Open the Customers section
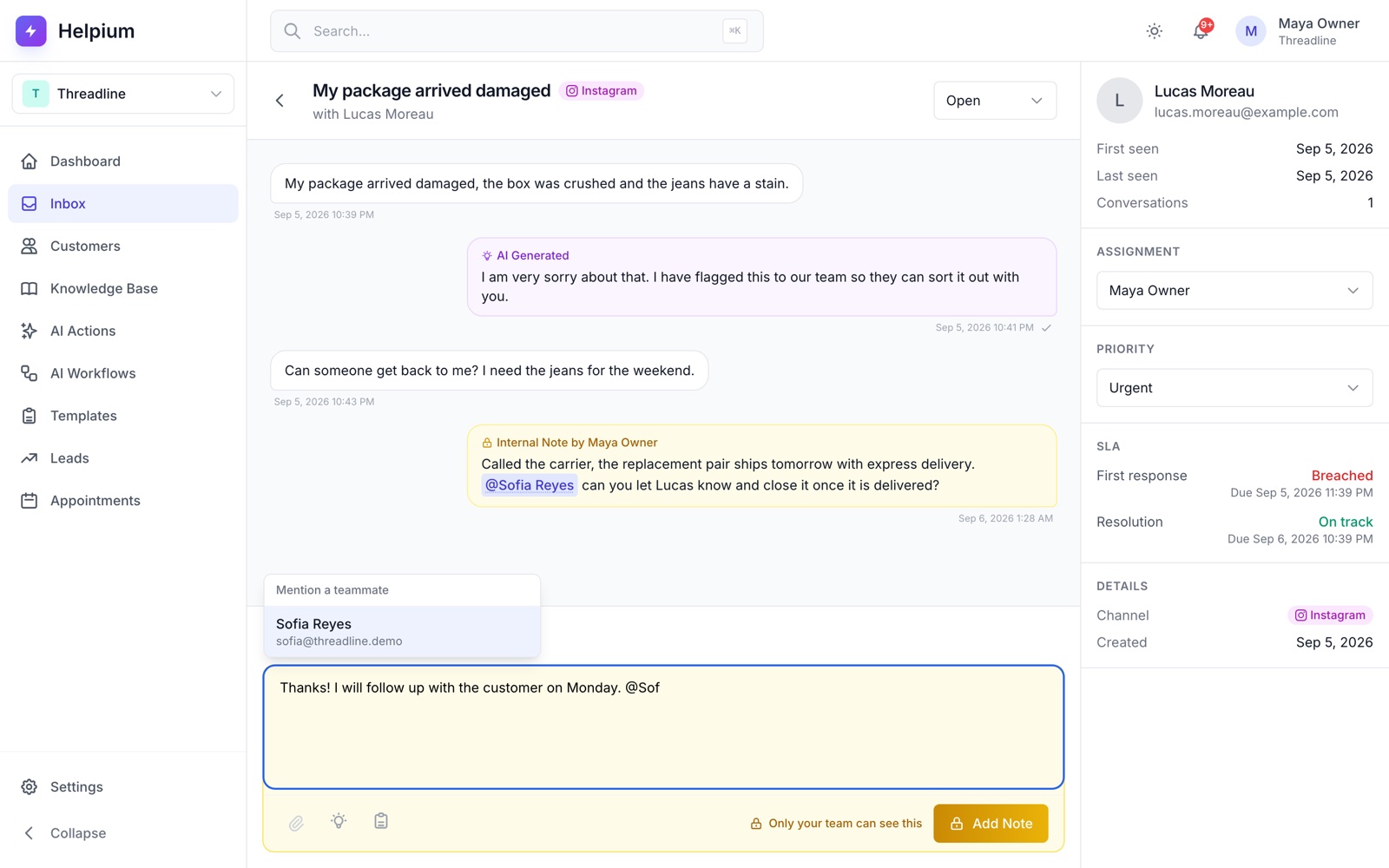Screen dimensions: 1389x868 (x=122, y=247)
